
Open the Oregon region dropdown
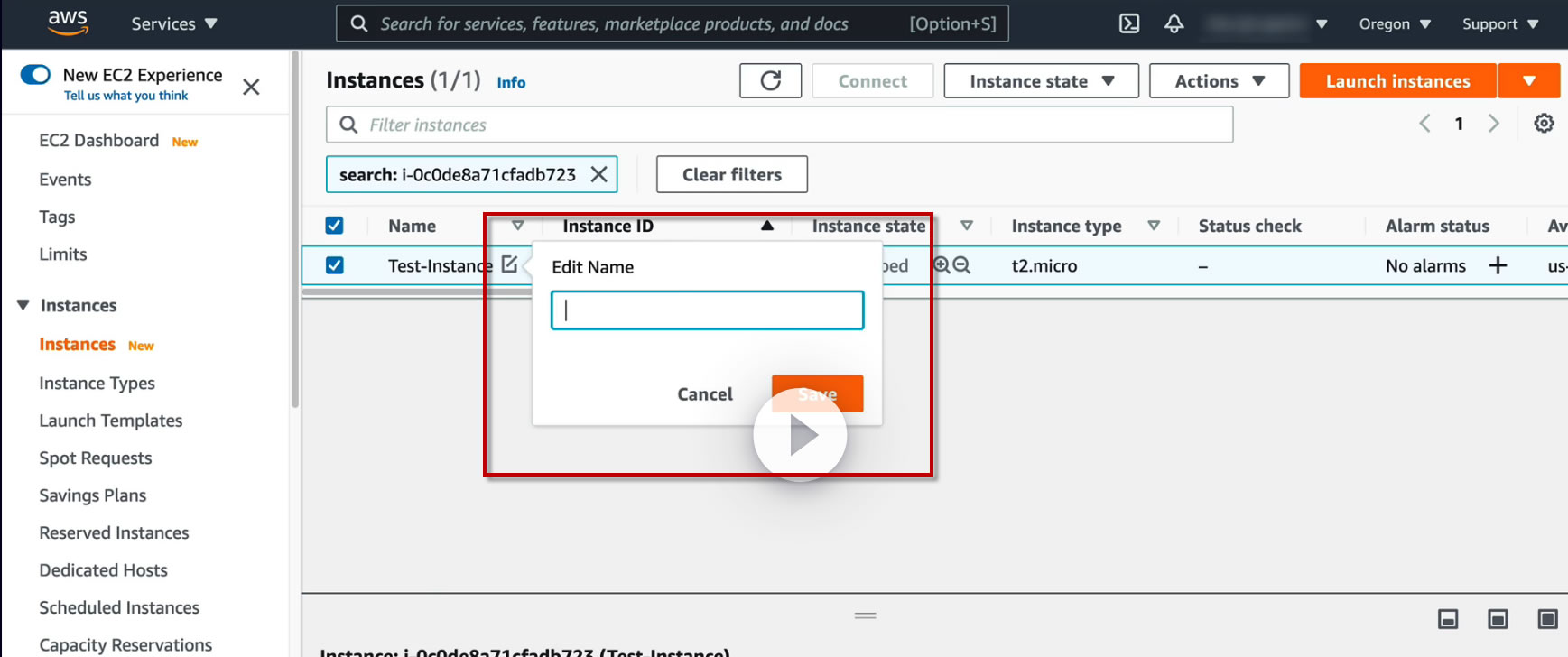click(1395, 23)
